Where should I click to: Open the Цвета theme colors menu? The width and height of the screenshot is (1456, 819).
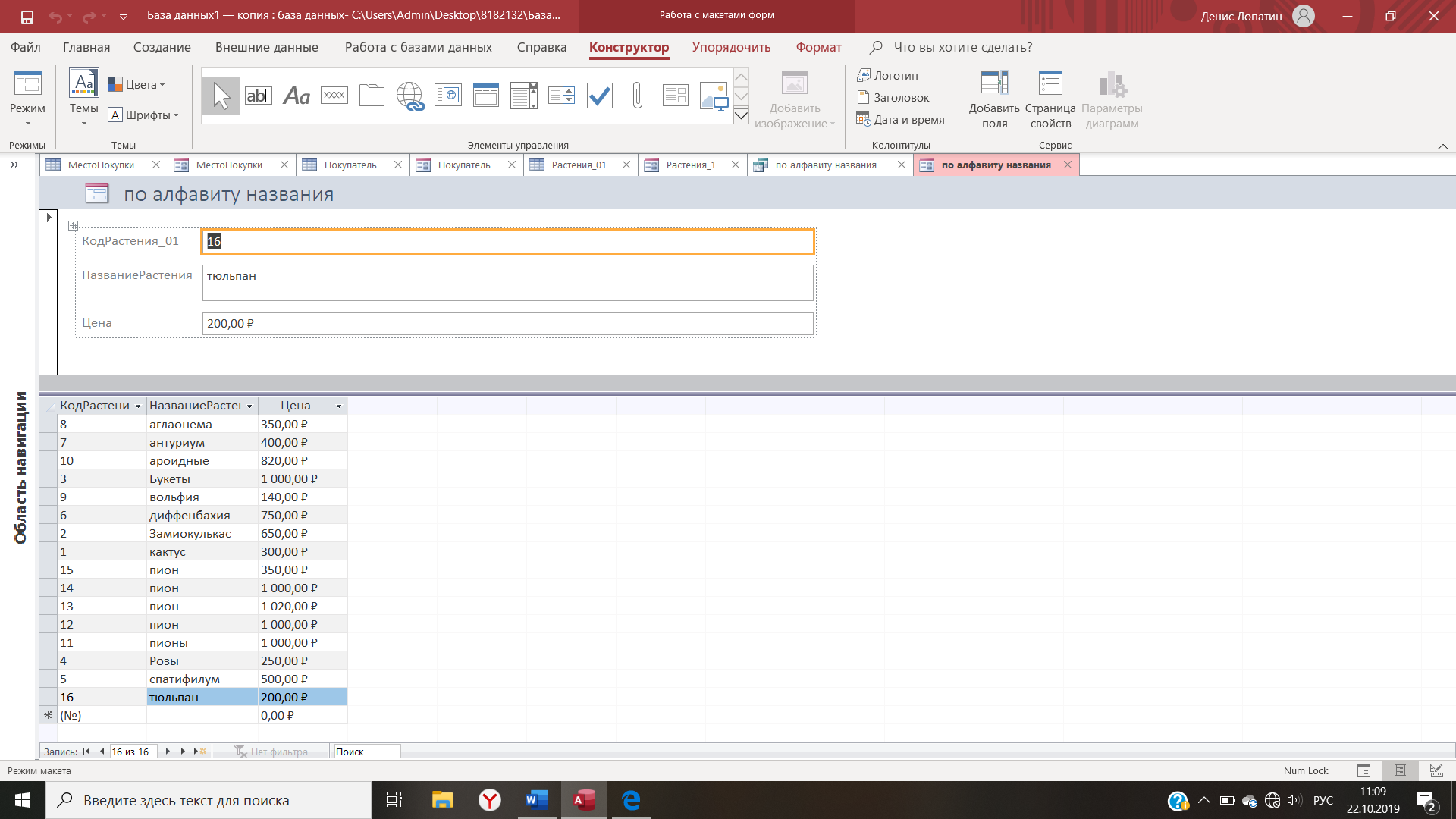[x=136, y=84]
